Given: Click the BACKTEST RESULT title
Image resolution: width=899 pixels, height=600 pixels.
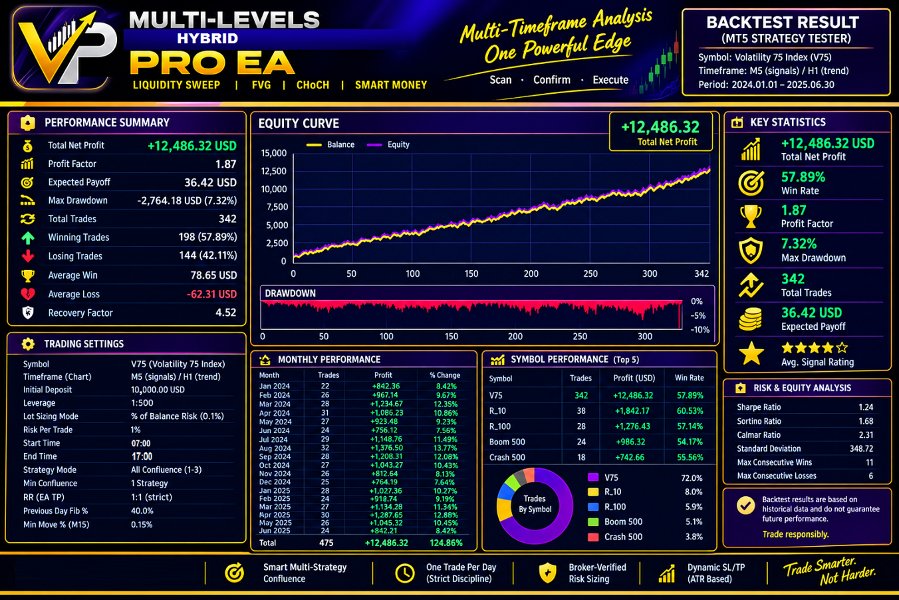Looking at the screenshot, I should pyautogui.click(x=782, y=22).
